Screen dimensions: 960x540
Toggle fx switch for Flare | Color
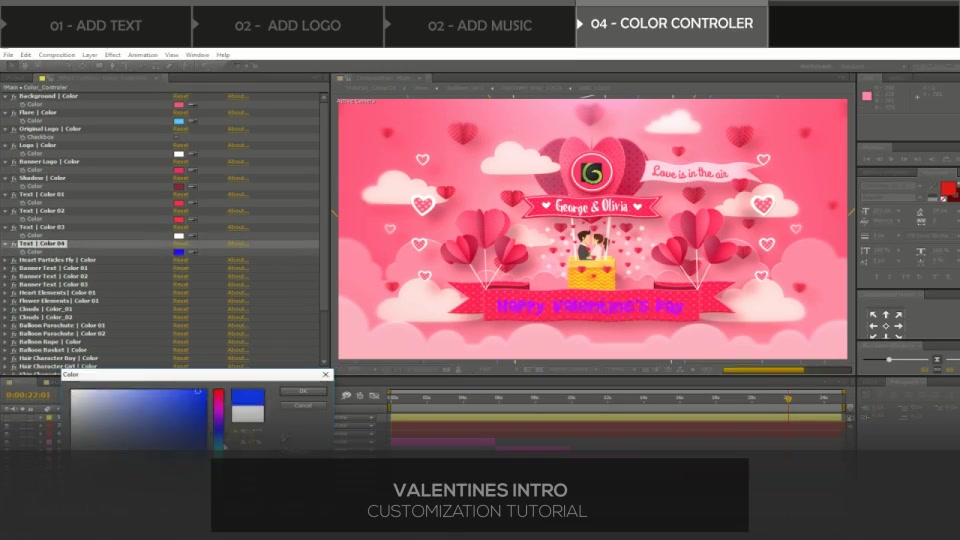tap(13, 113)
